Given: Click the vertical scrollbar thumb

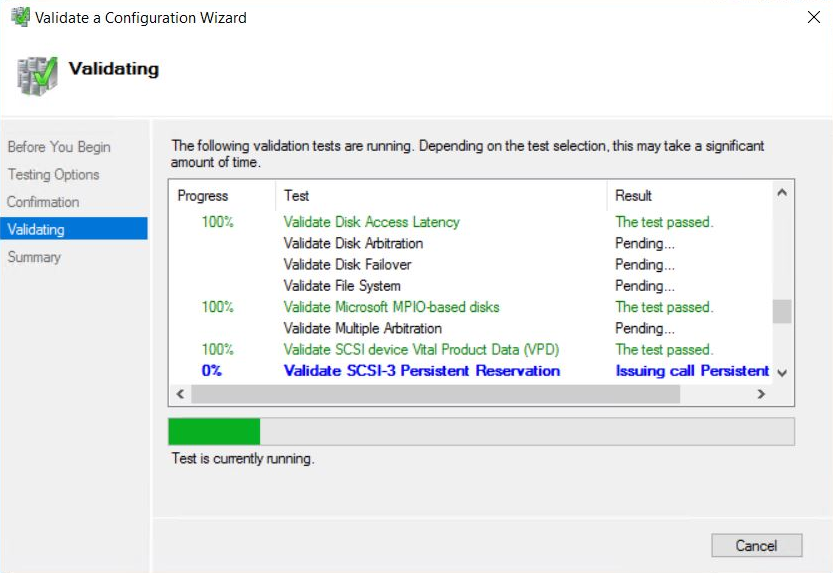Looking at the screenshot, I should (x=782, y=312).
